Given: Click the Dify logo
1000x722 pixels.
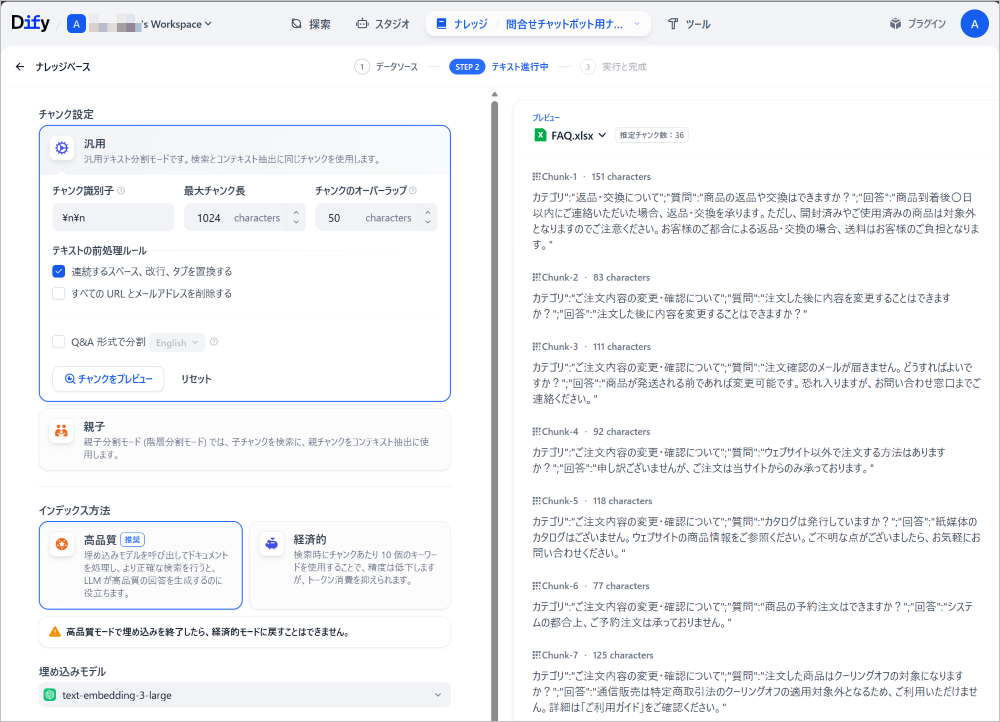Looking at the screenshot, I should [30, 23].
